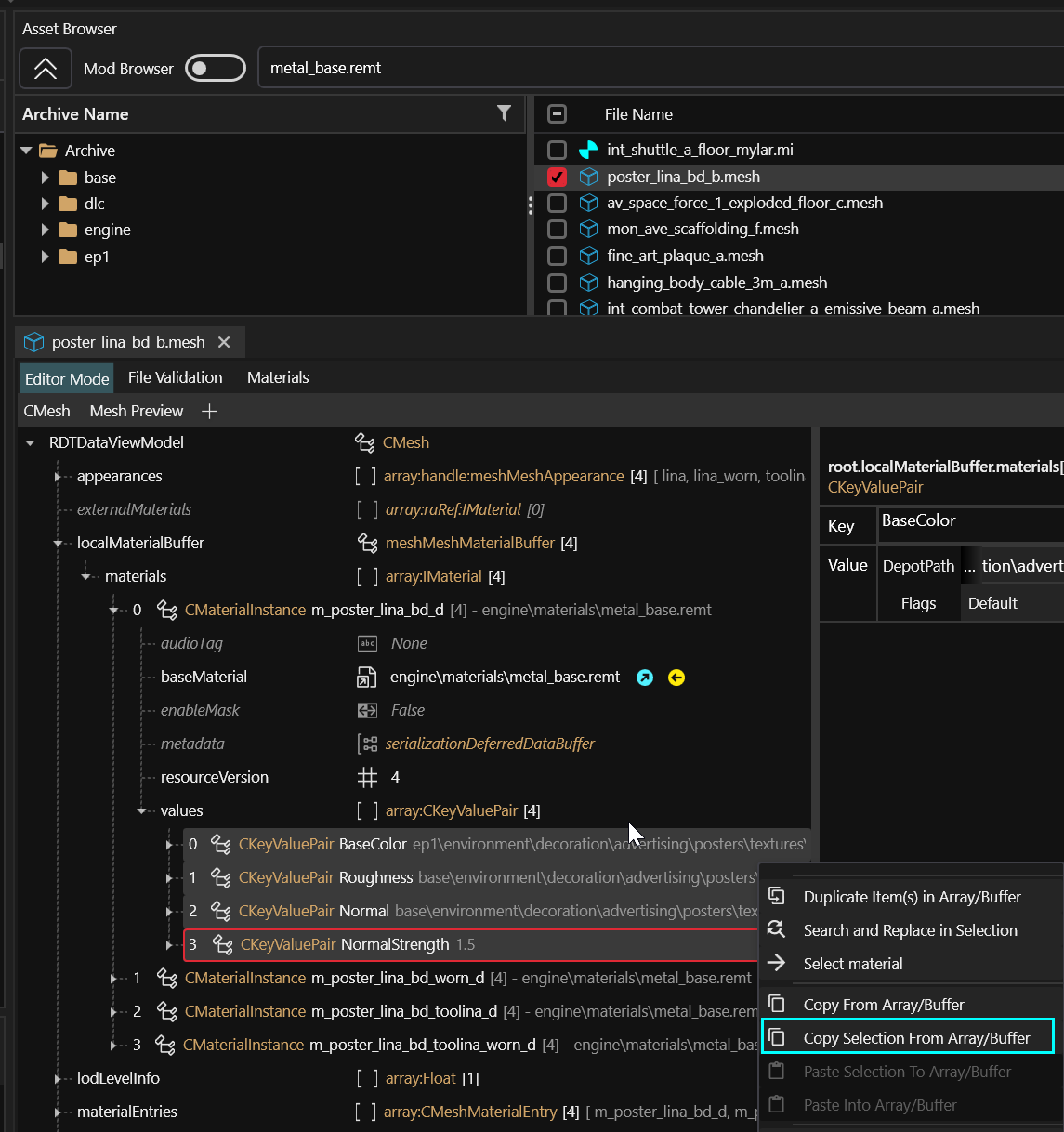Uncheck the poster_lina_bd_b.mesh checkbox
Screen dimensions: 1064x1132
557,177
